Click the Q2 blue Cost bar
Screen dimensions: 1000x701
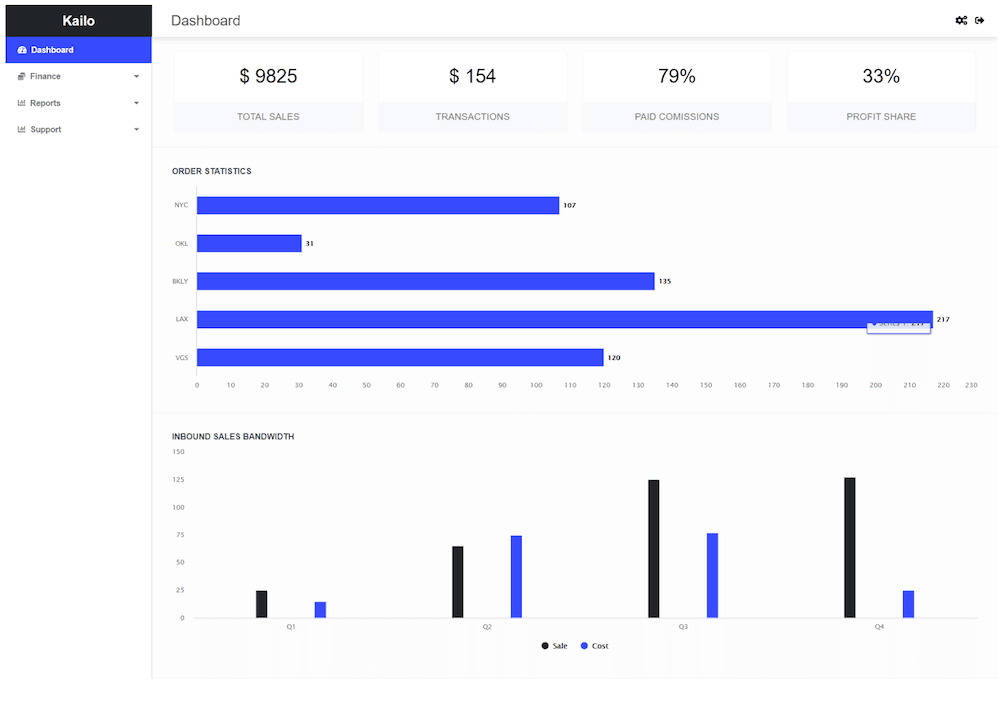[517, 577]
